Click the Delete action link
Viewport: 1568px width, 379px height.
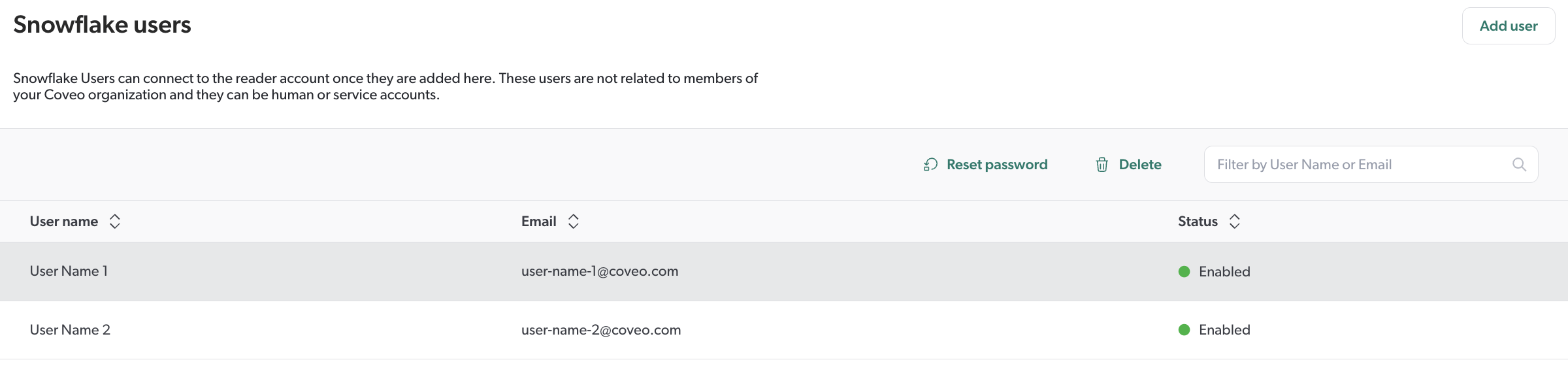pyautogui.click(x=1139, y=165)
